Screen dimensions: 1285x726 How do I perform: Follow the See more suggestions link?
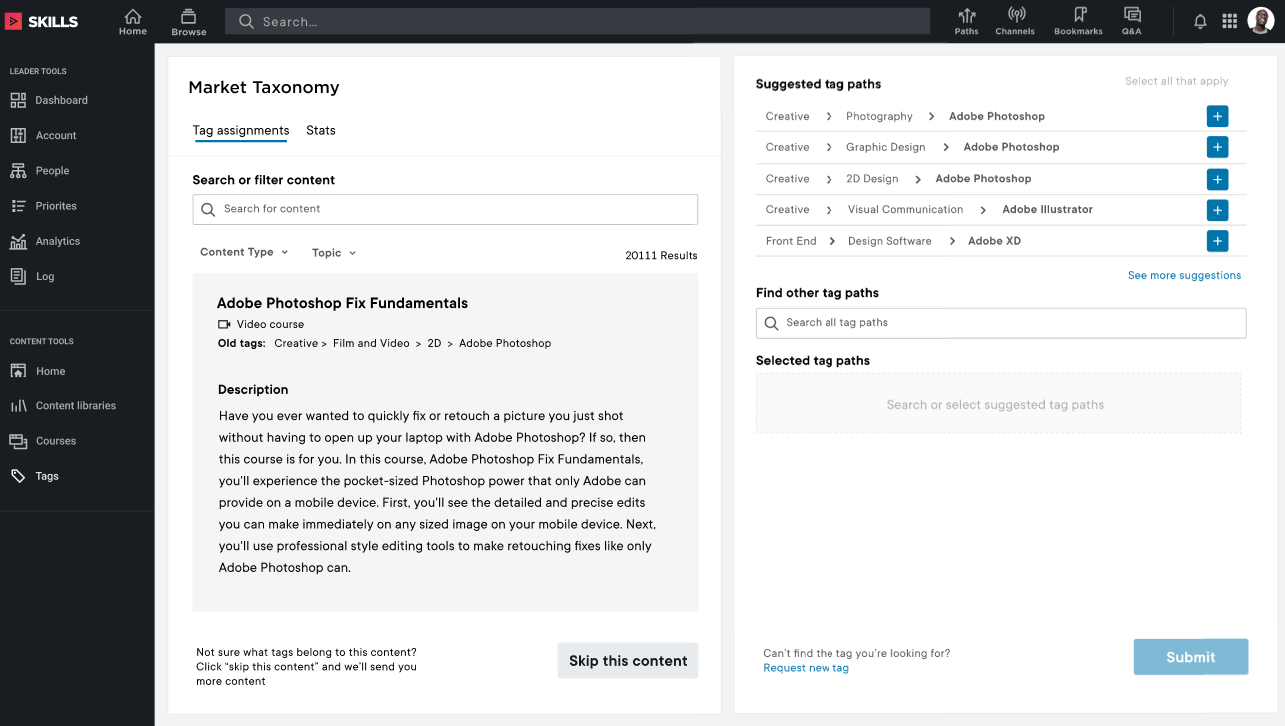point(1184,275)
